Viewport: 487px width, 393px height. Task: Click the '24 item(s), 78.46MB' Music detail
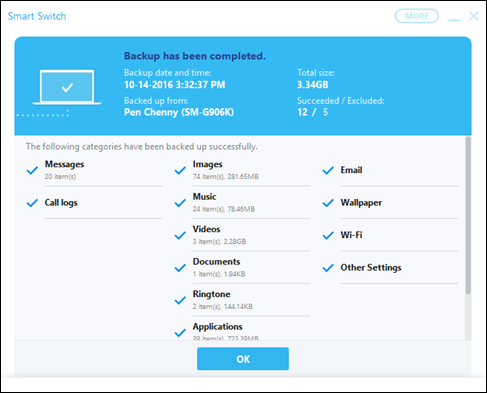[224, 209]
